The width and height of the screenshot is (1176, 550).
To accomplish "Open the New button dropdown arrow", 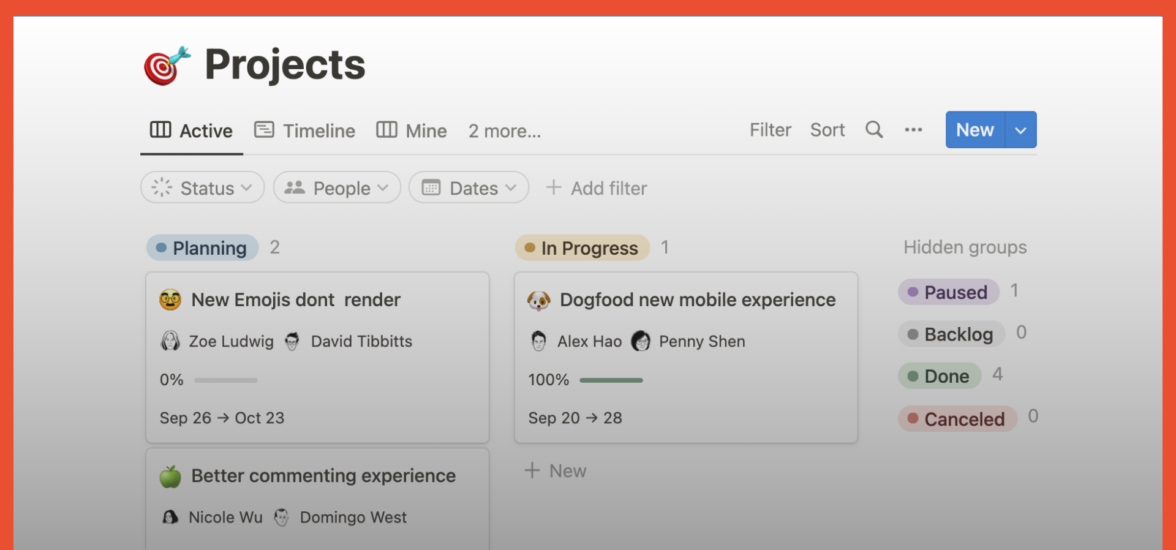I will click(x=1021, y=130).
